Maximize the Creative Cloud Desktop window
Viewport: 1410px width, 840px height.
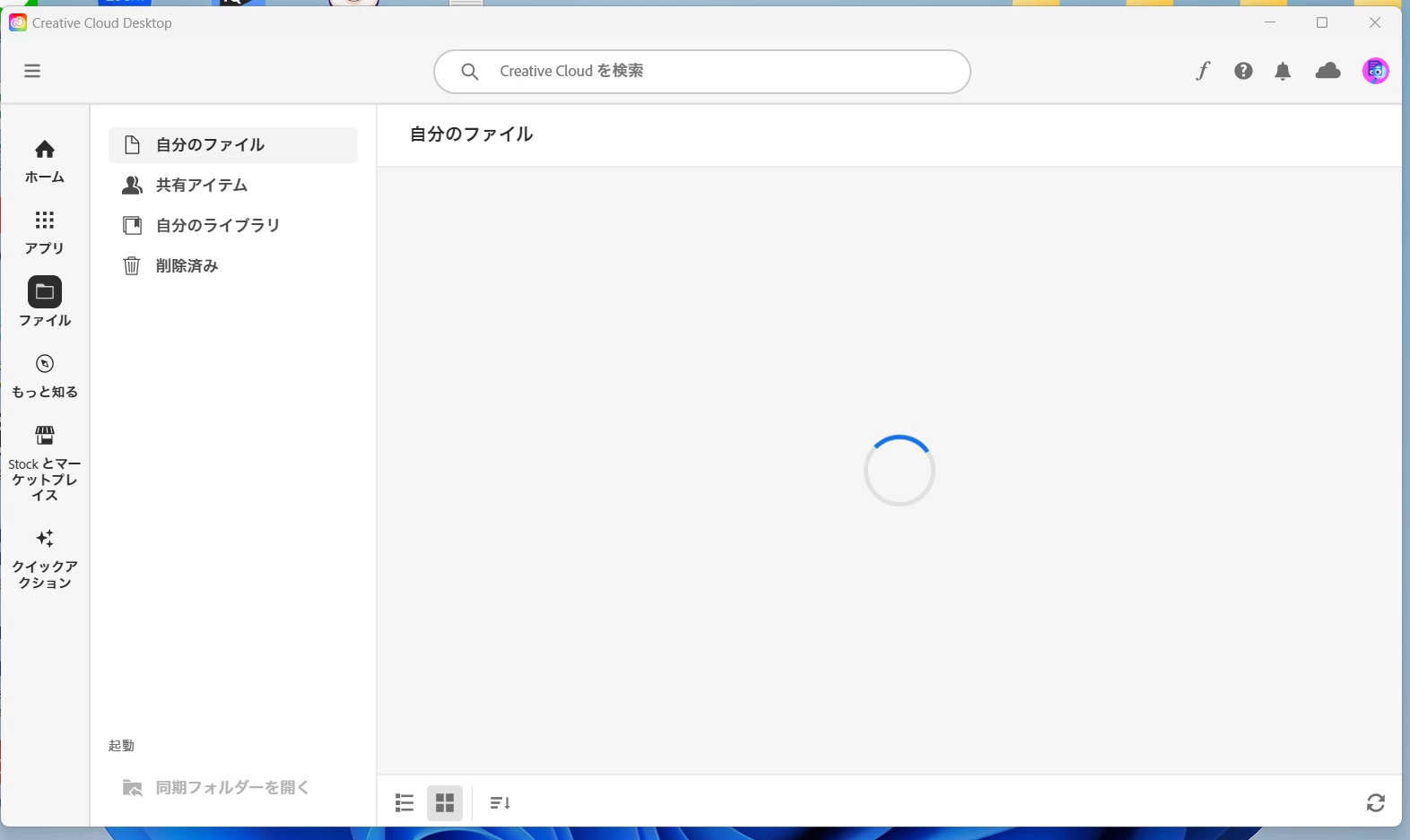click(x=1322, y=22)
